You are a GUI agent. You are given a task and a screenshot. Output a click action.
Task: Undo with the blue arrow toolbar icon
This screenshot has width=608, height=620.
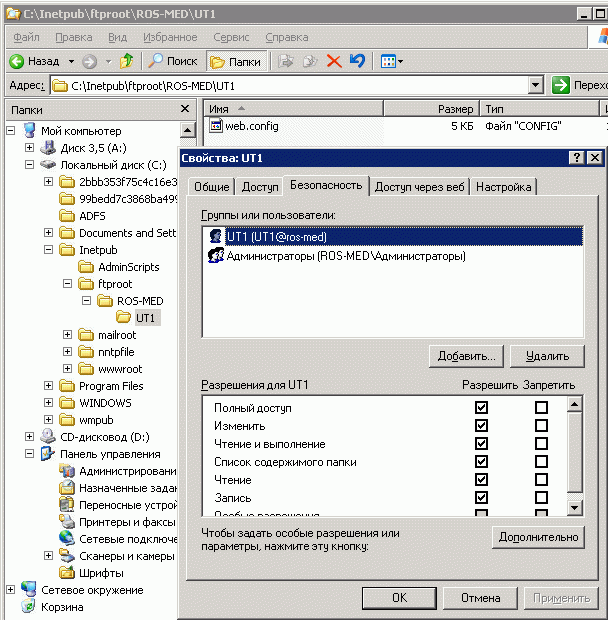[x=357, y=61]
